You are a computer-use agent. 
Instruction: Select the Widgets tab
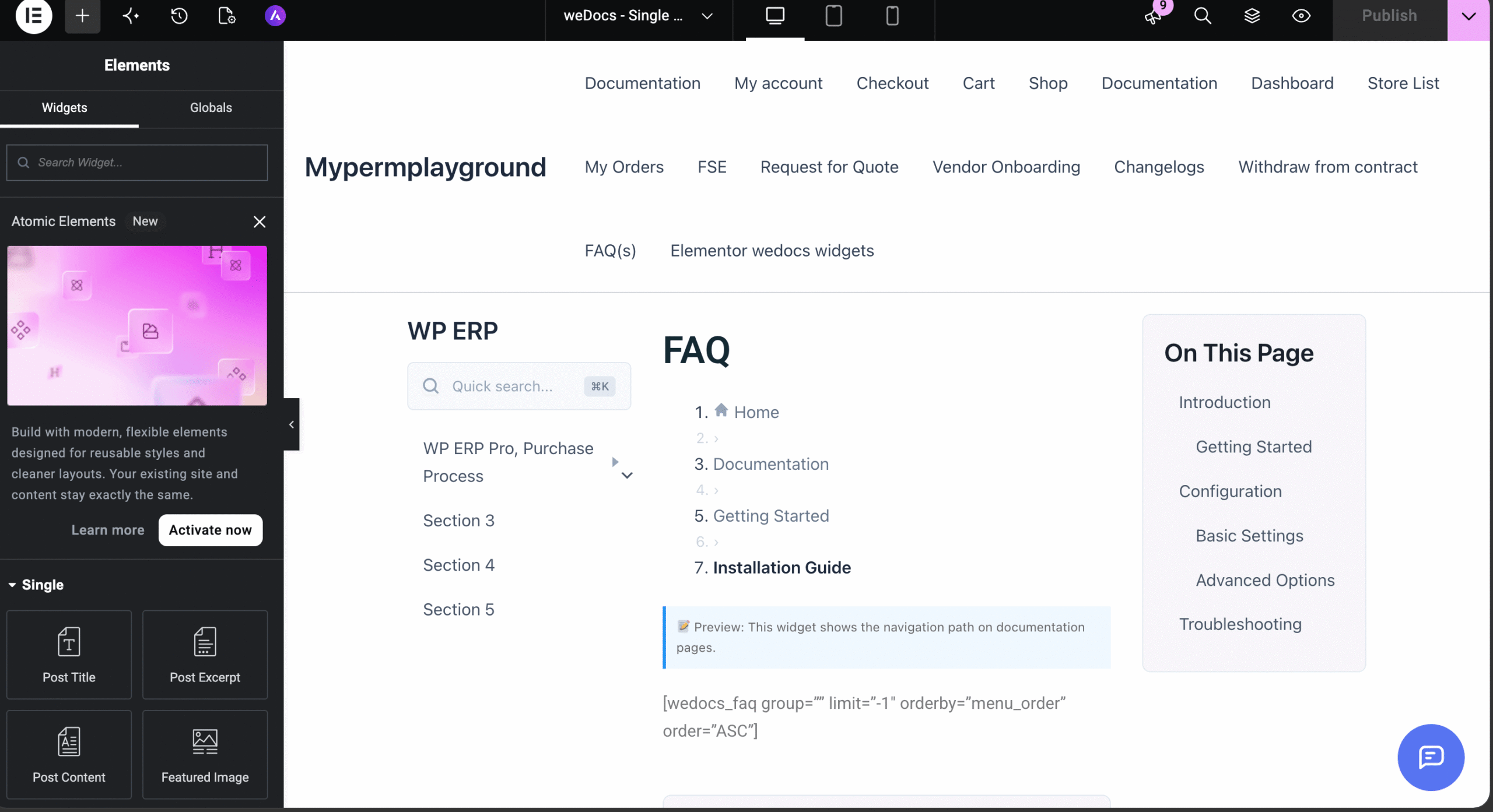tap(64, 108)
